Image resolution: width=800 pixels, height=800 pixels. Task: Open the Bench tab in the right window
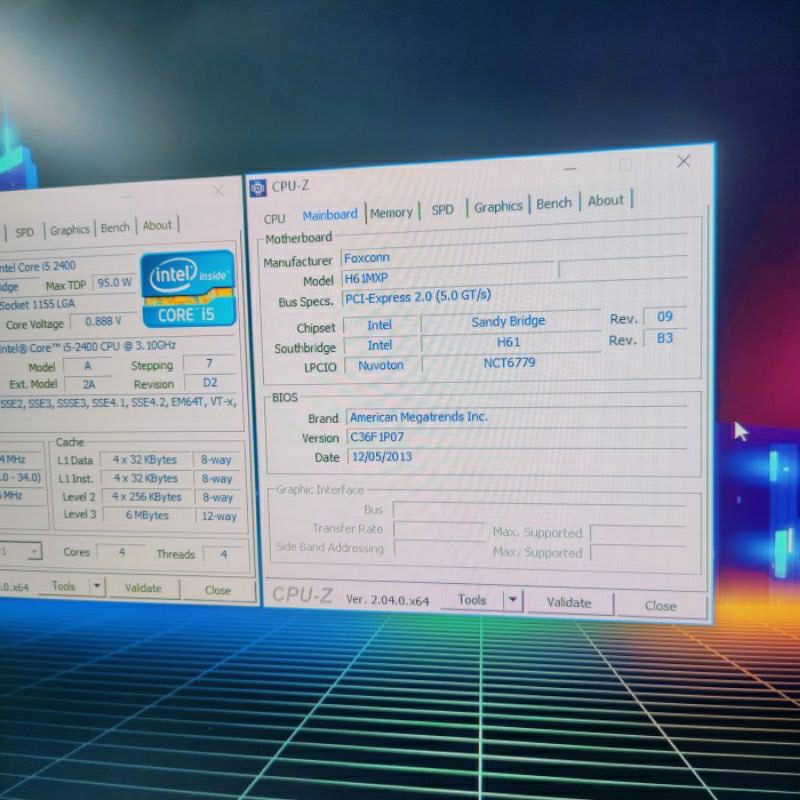554,204
